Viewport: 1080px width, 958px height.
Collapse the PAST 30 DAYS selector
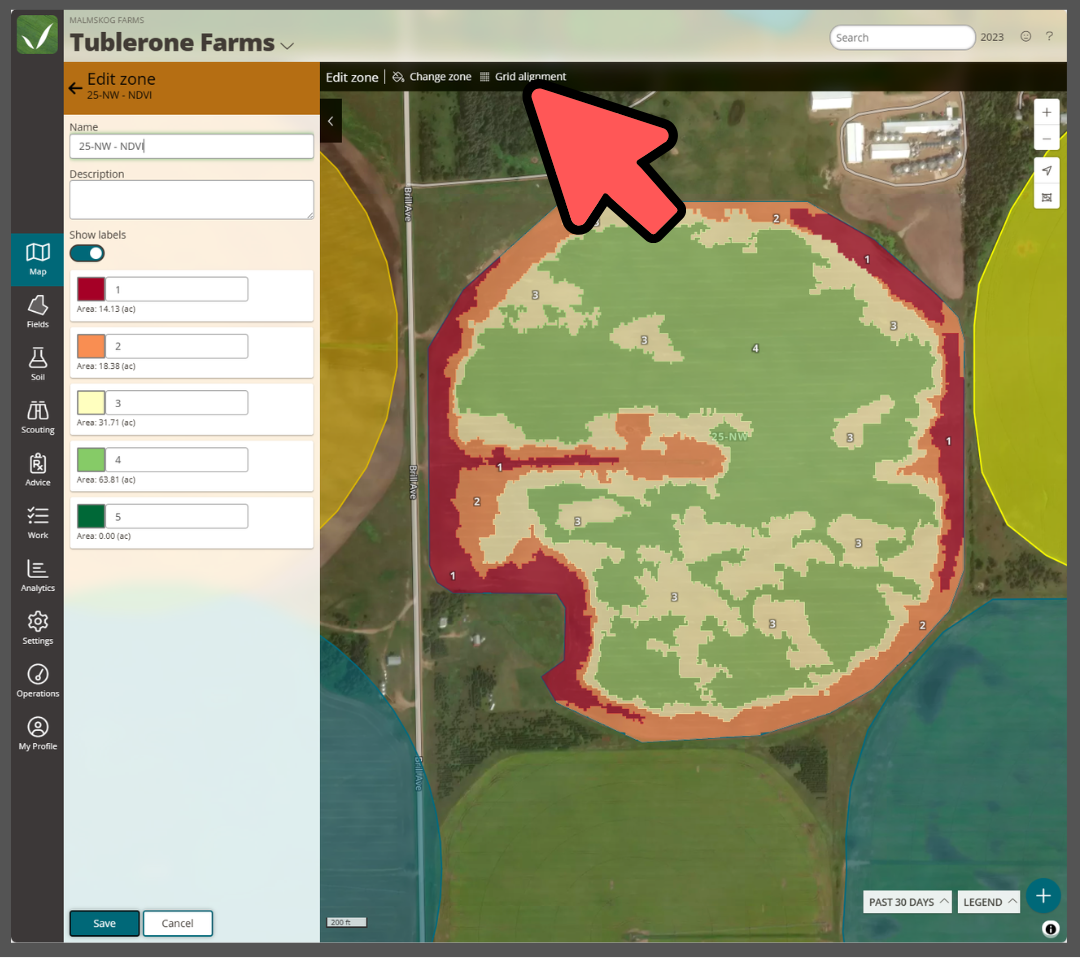[906, 901]
